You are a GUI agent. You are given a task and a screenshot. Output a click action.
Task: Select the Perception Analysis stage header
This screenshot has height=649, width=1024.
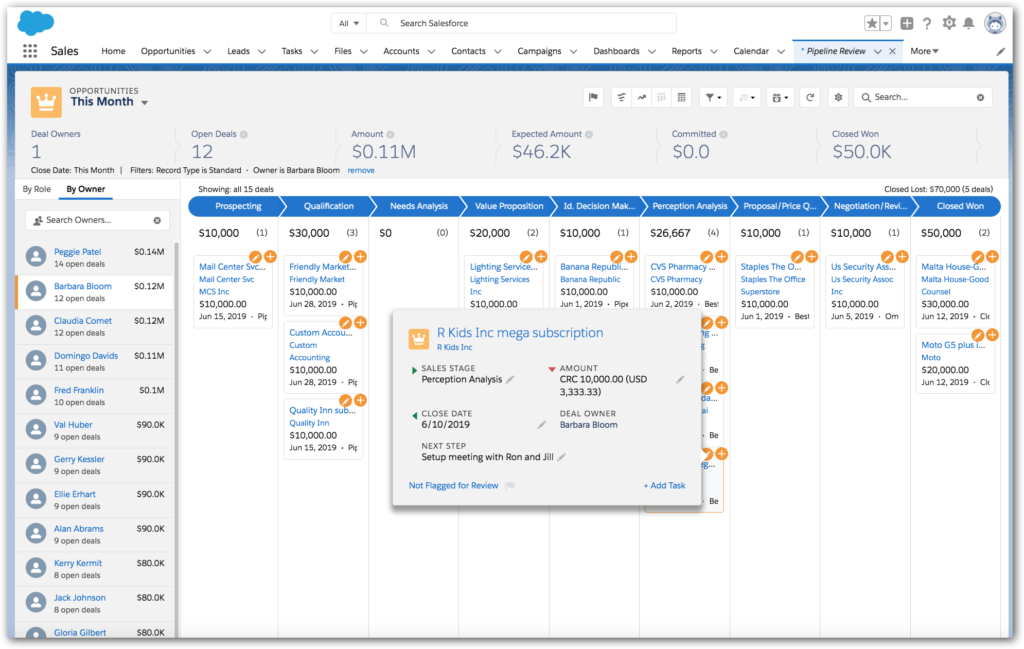tap(689, 206)
